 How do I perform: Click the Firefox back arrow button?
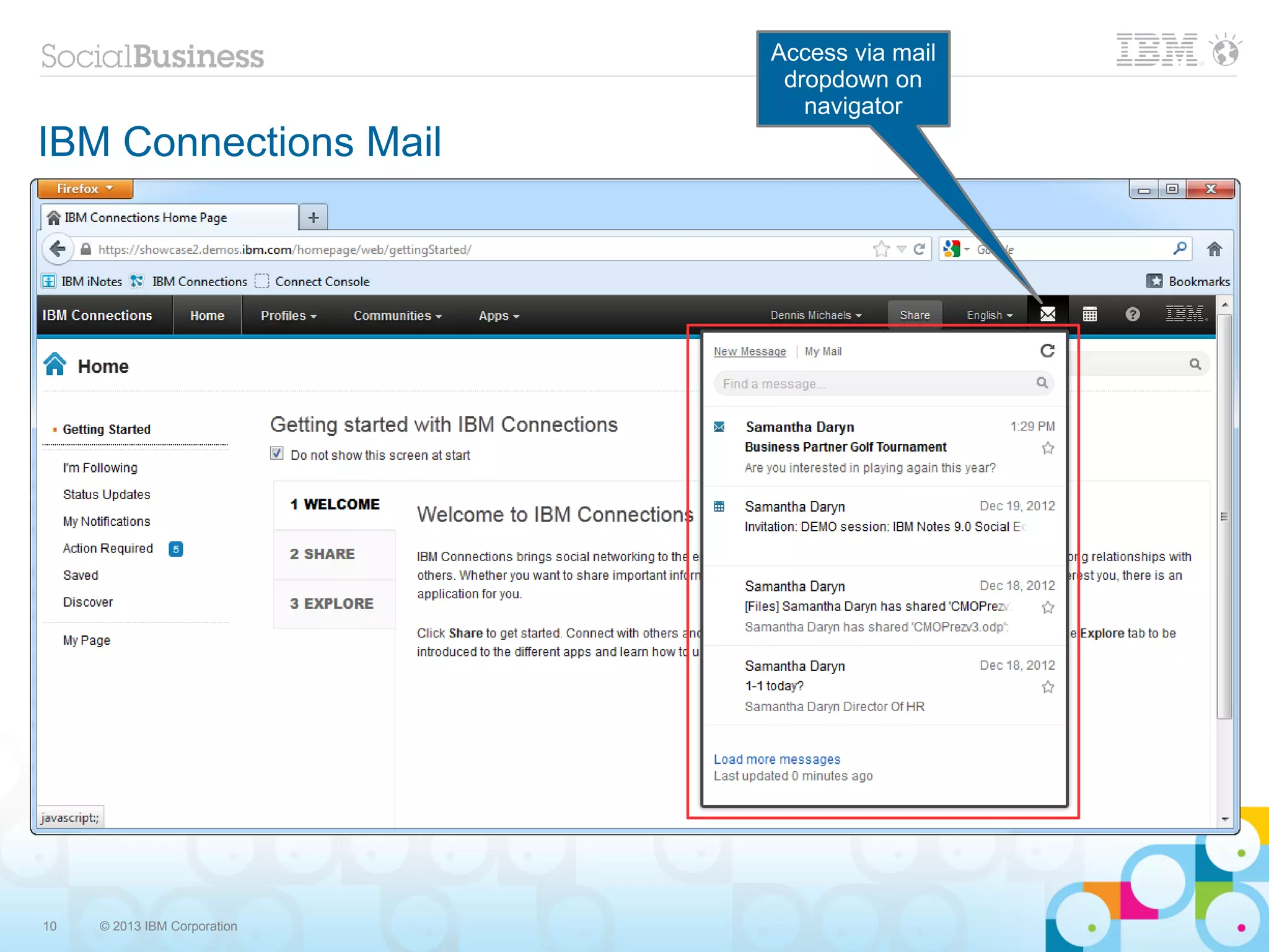[x=57, y=249]
